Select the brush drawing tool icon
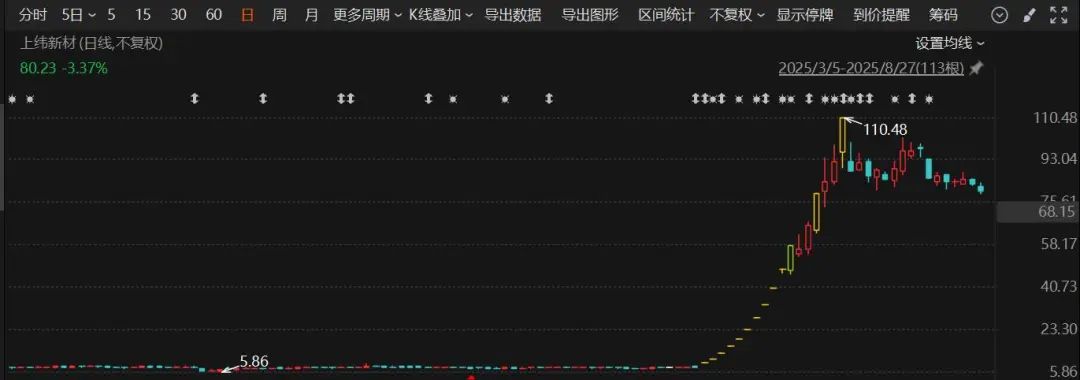This screenshot has width=1080, height=380. [x=1028, y=14]
